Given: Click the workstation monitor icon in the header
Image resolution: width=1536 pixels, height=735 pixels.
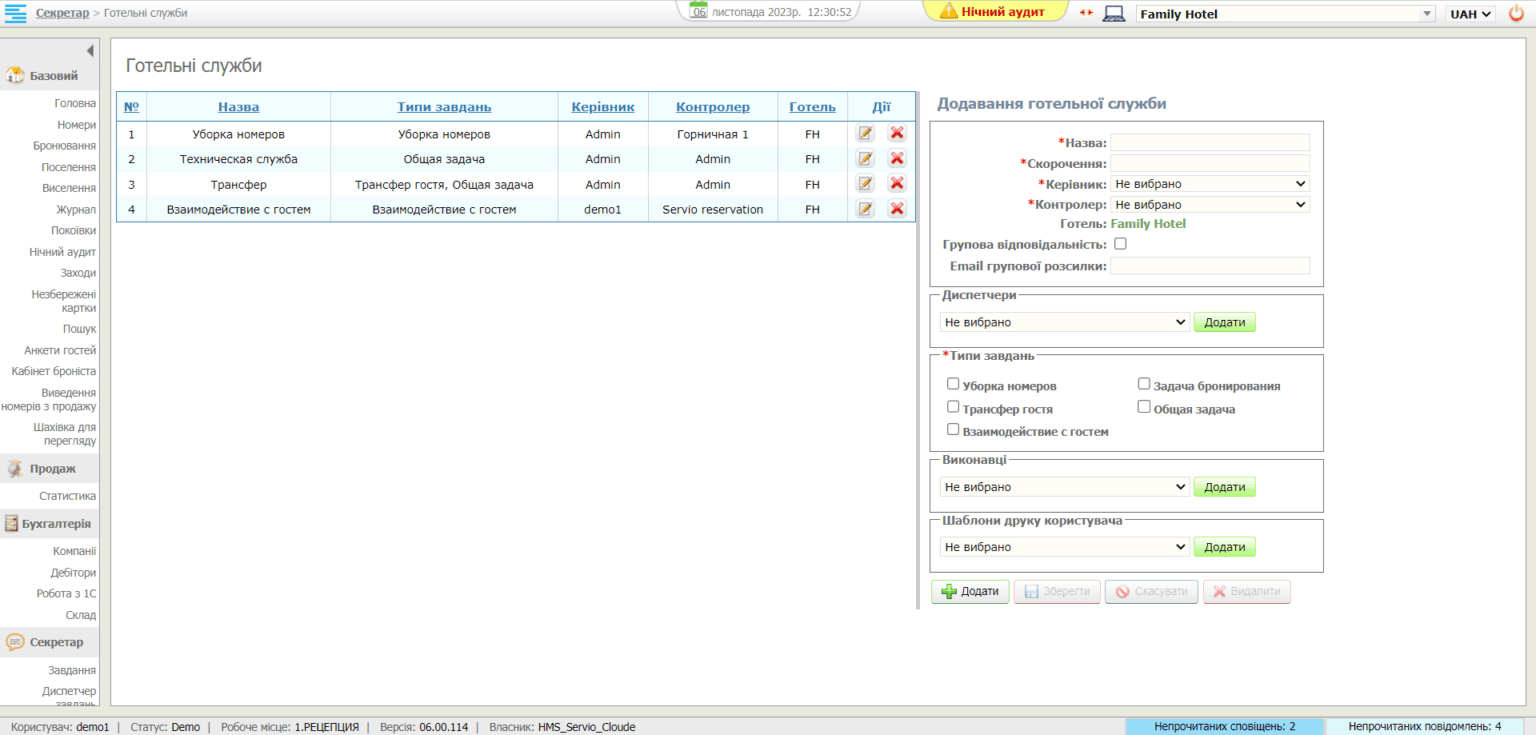Looking at the screenshot, I should (x=1113, y=13).
